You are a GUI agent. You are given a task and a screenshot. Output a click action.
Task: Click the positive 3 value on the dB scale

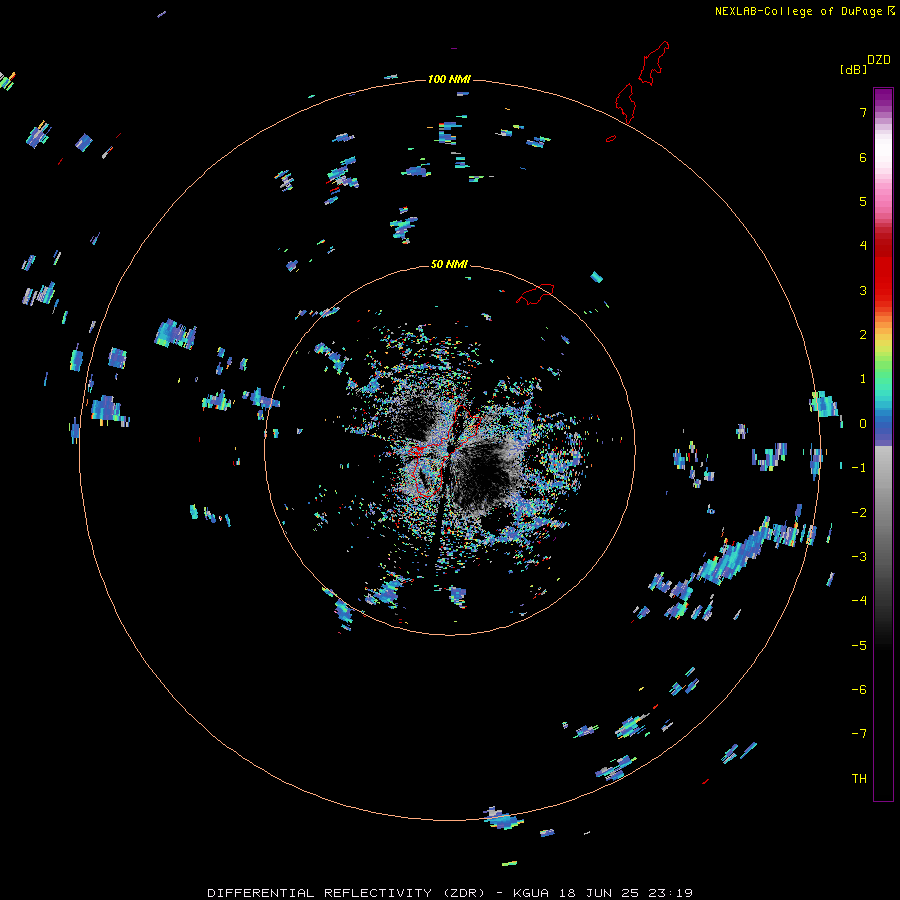coord(863,290)
